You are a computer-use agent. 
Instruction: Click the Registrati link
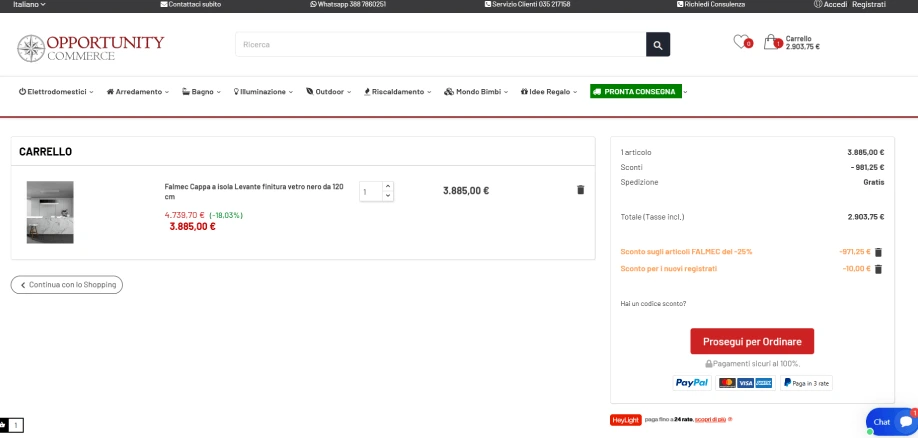point(869,4)
